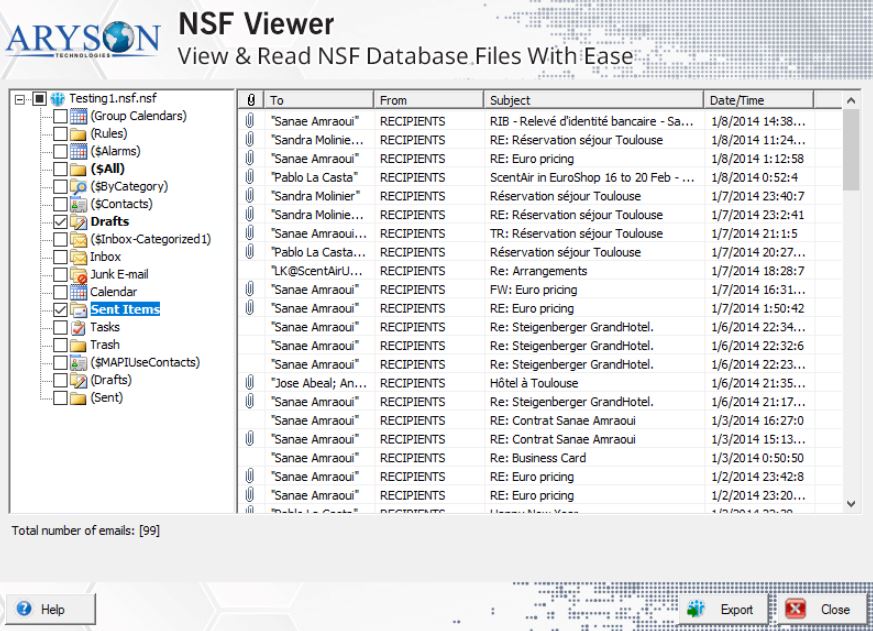This screenshot has height=631, width=873.
Task: Uncheck the Drafts folder checkbox
Action: coord(60,222)
